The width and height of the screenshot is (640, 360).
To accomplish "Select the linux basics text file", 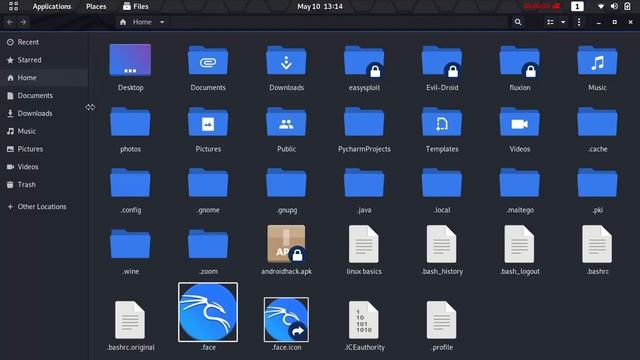I will 364,244.
